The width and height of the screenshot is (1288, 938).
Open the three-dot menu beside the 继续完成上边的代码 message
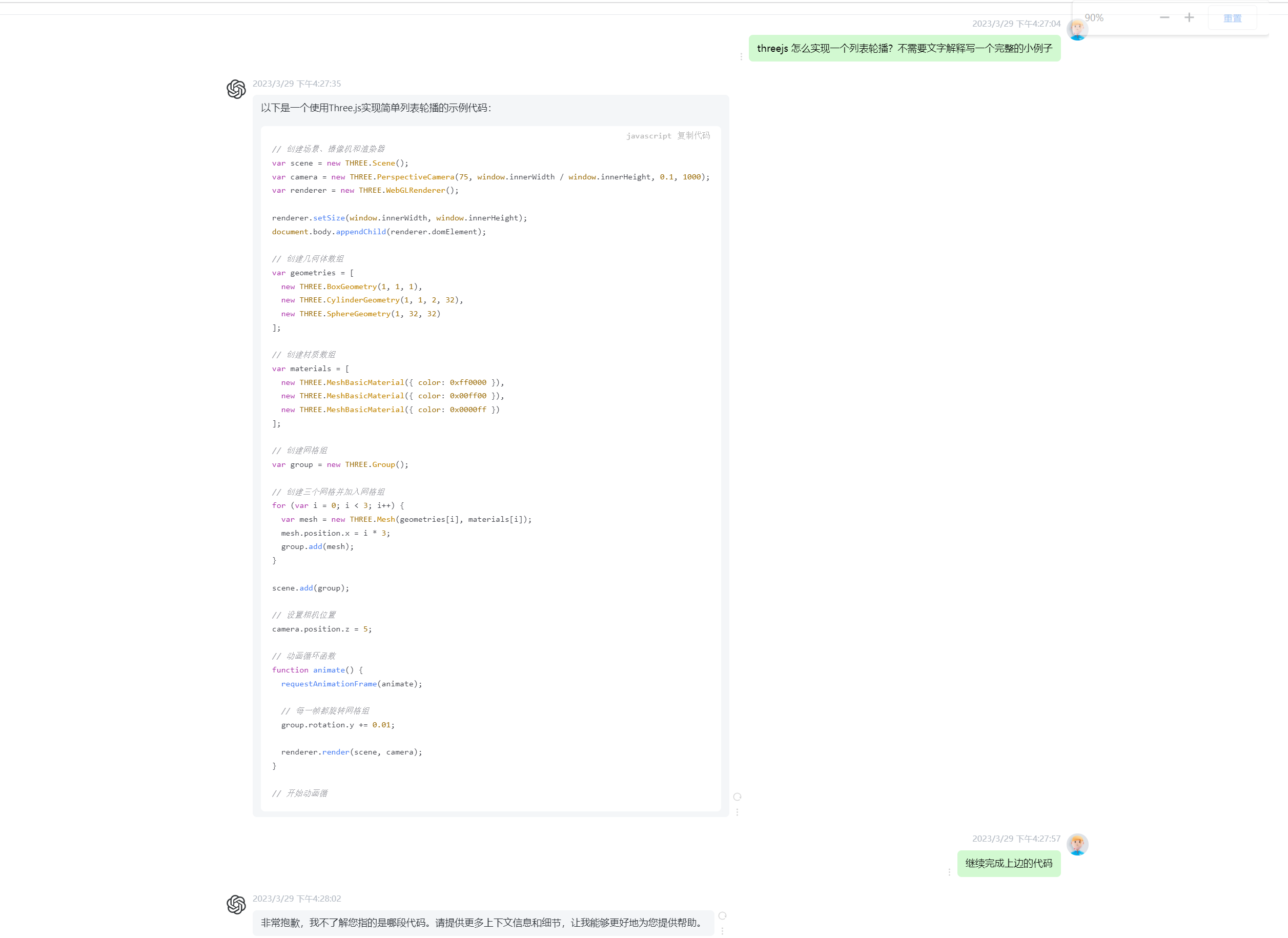(x=950, y=872)
